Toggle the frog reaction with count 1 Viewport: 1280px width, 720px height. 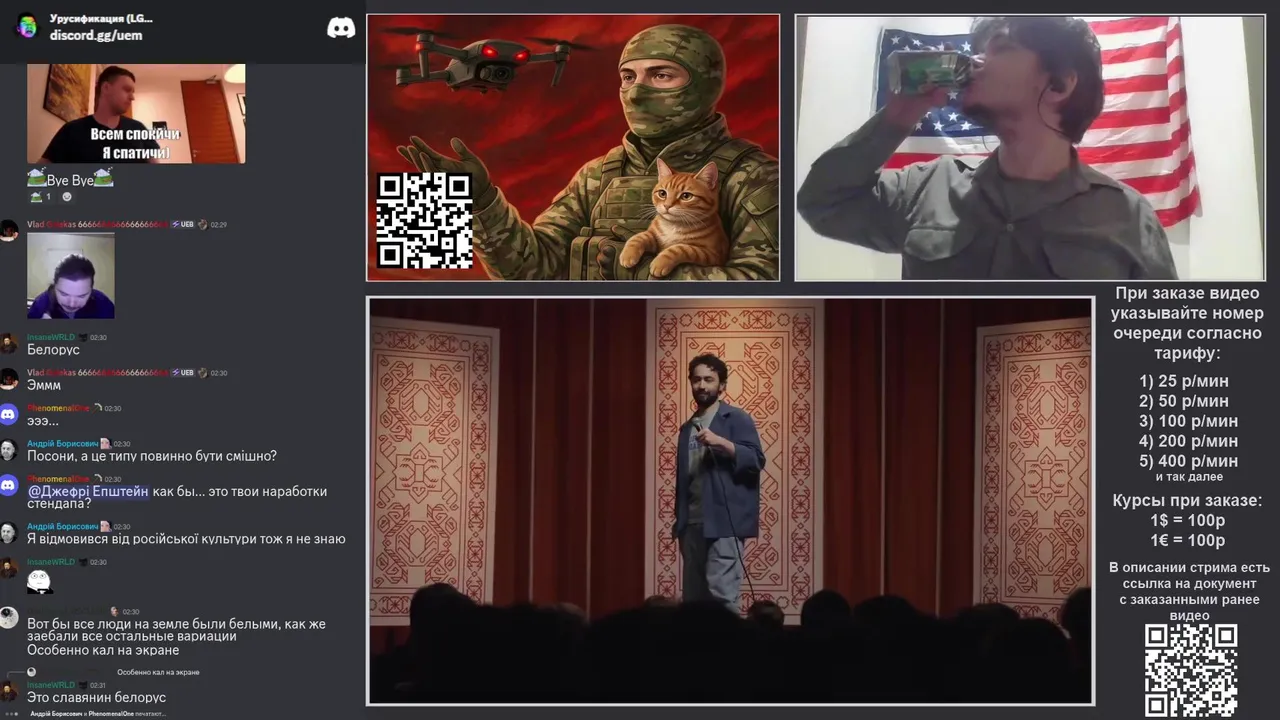[x=40, y=197]
